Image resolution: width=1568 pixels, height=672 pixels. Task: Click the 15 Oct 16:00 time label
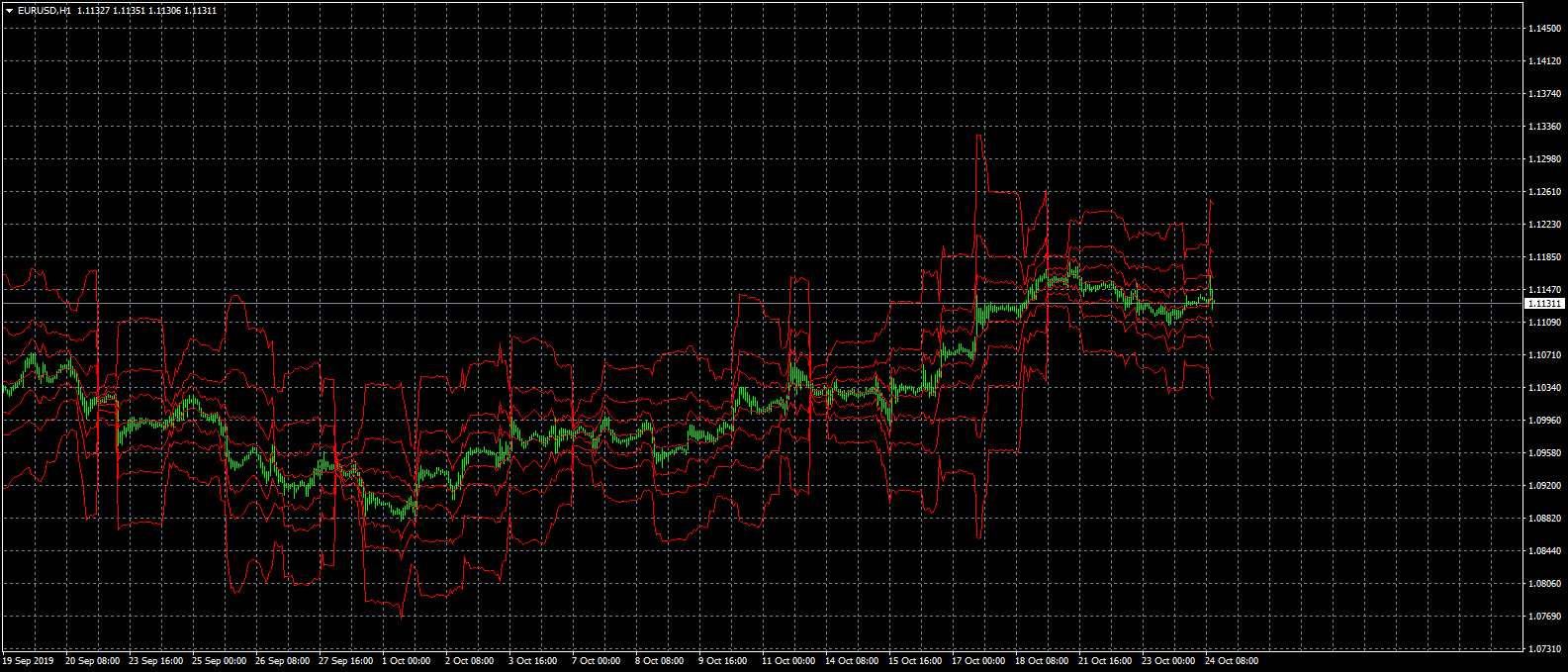(915, 661)
